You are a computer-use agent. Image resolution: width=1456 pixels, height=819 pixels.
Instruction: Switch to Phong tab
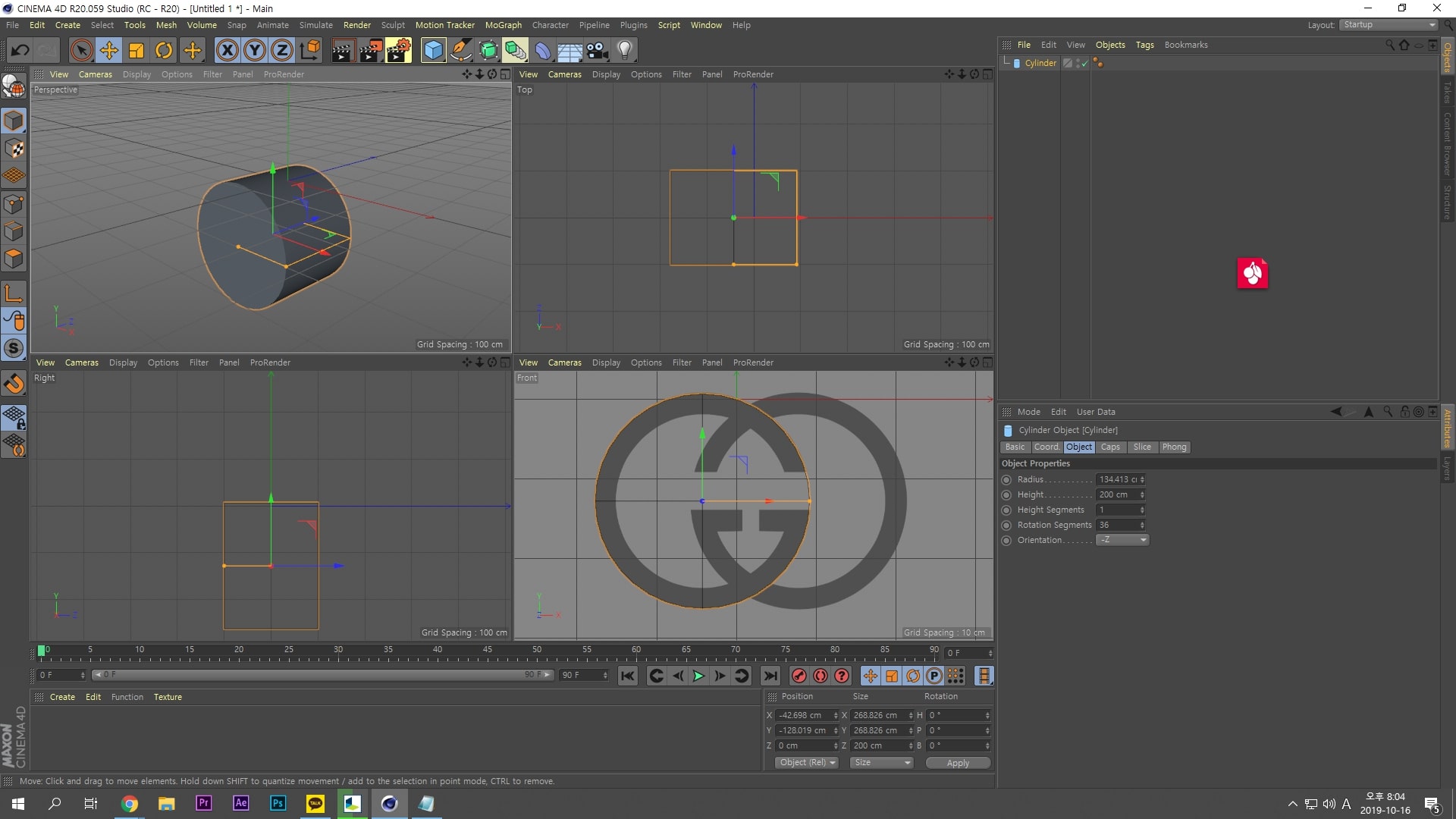point(1174,447)
